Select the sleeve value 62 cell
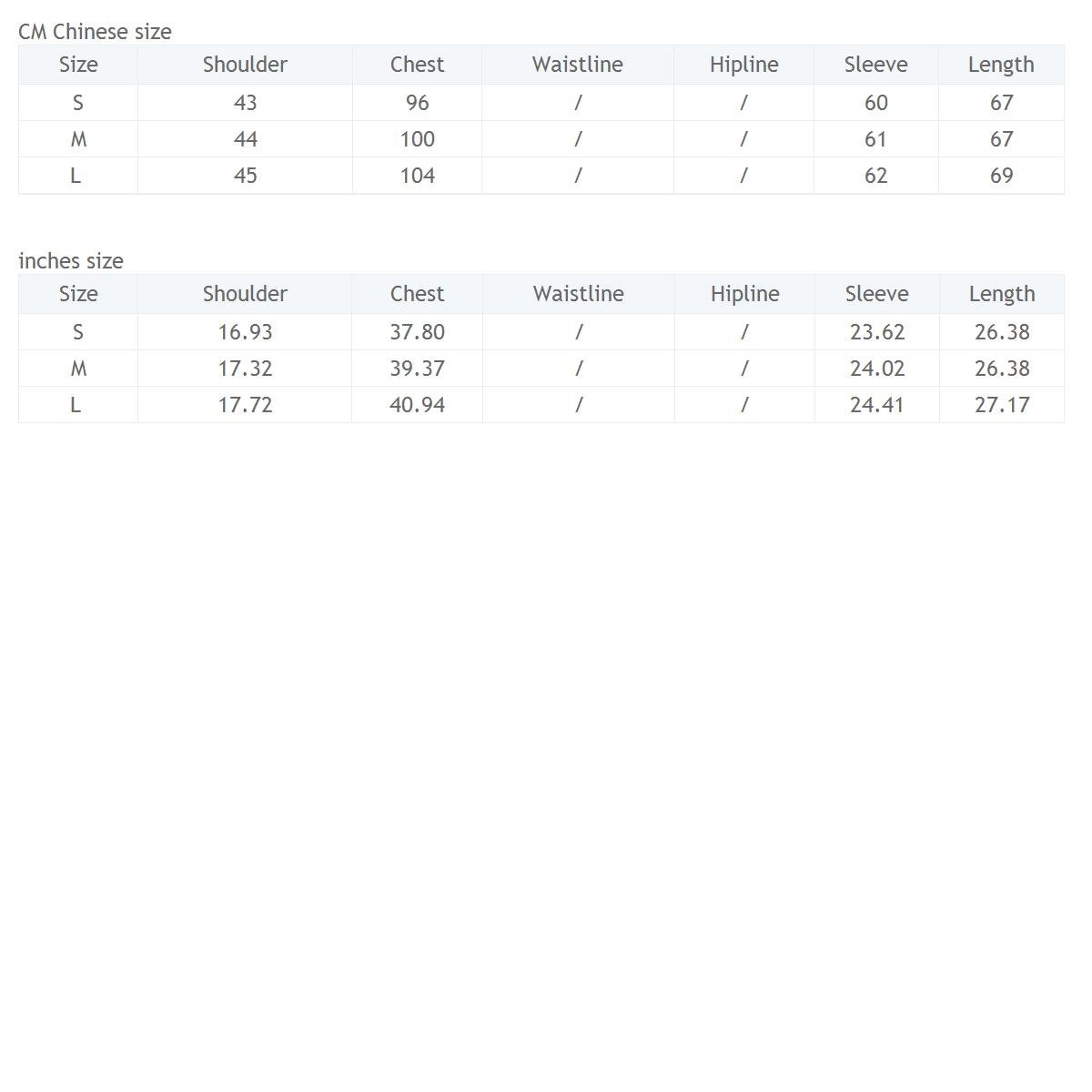The height and width of the screenshot is (1092, 1092). point(875,176)
